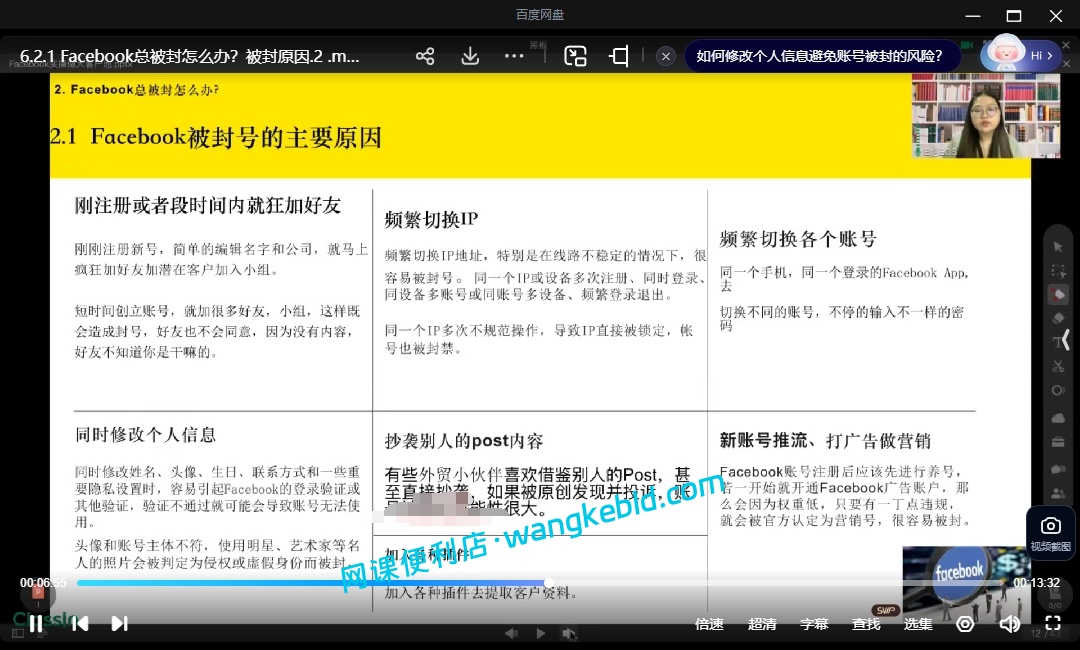Switch to picture-in-picture mini player
The width and height of the screenshot is (1080, 650).
tap(575, 56)
